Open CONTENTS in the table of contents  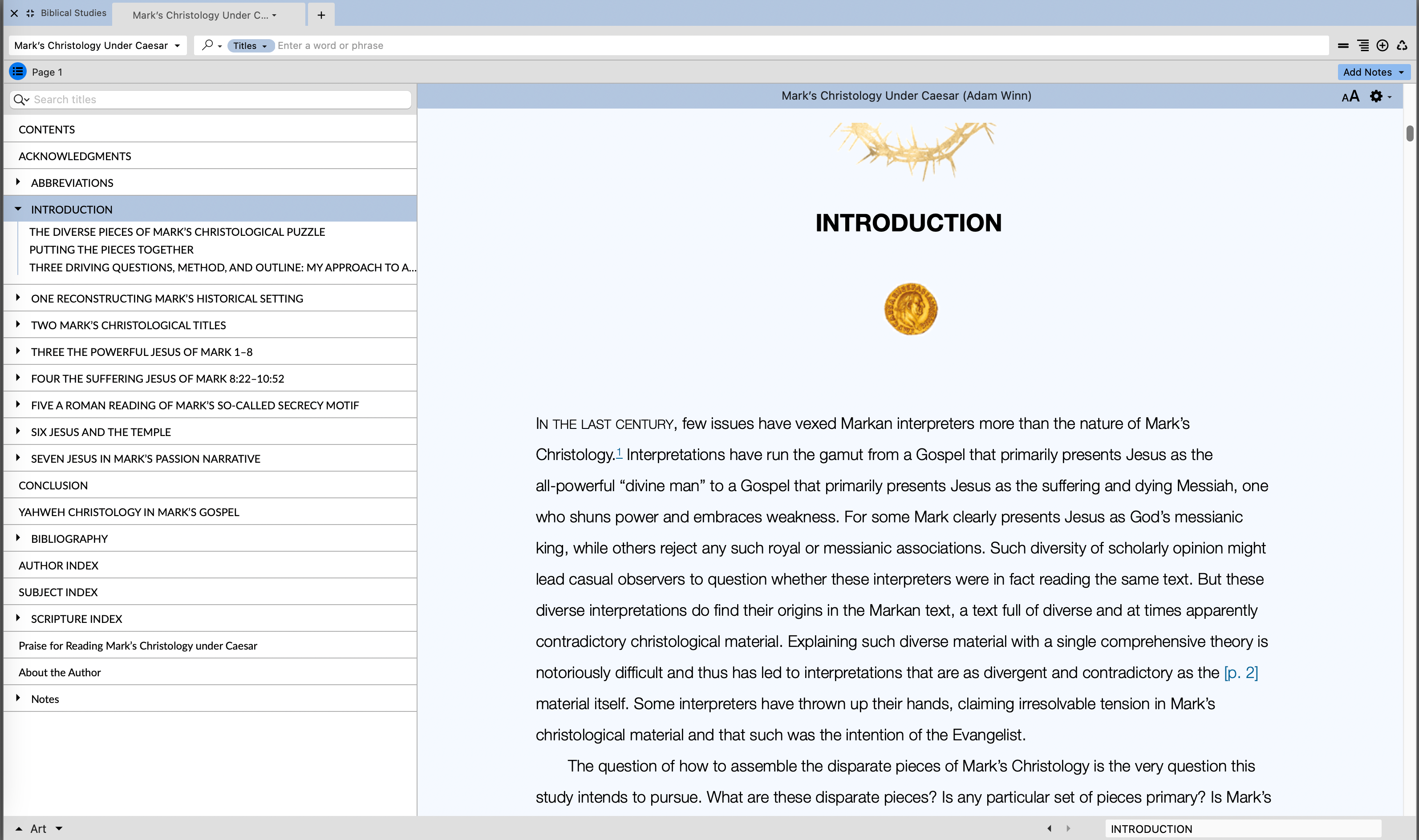tap(210, 129)
